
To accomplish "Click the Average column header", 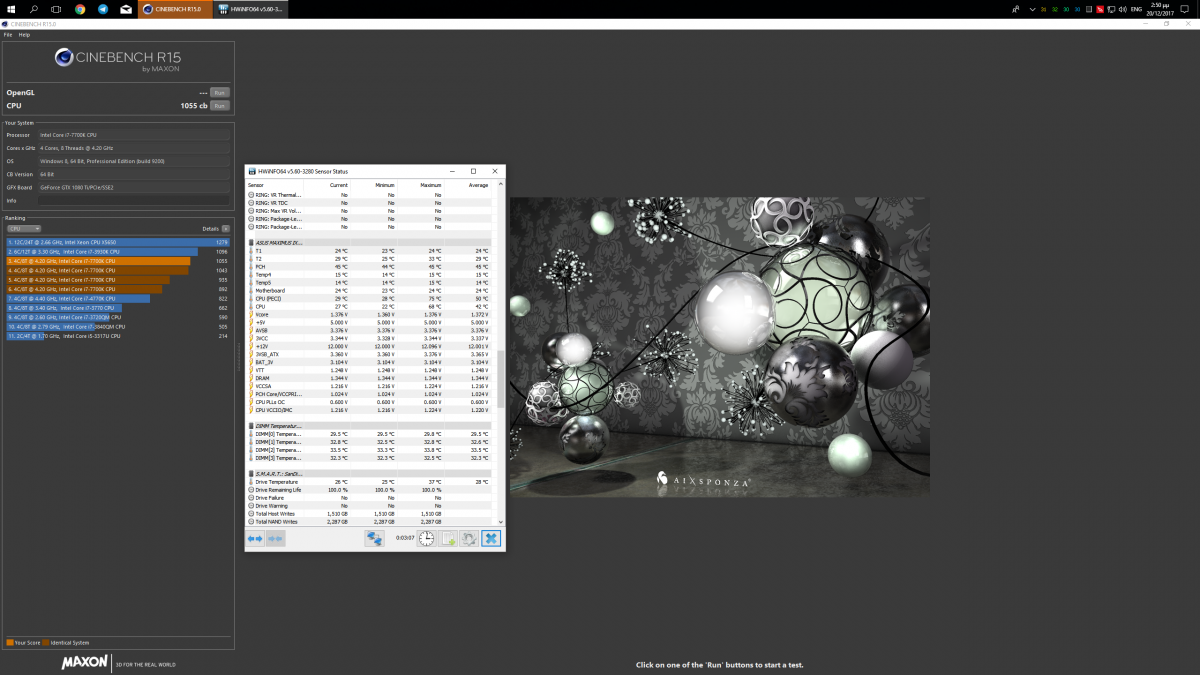I will 467,185.
